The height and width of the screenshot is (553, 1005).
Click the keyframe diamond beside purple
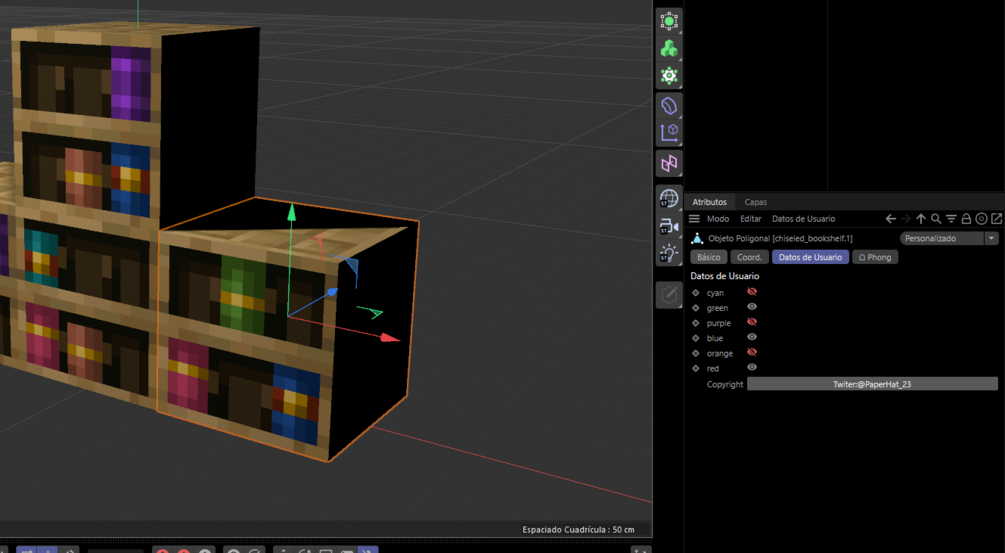click(x=695, y=323)
